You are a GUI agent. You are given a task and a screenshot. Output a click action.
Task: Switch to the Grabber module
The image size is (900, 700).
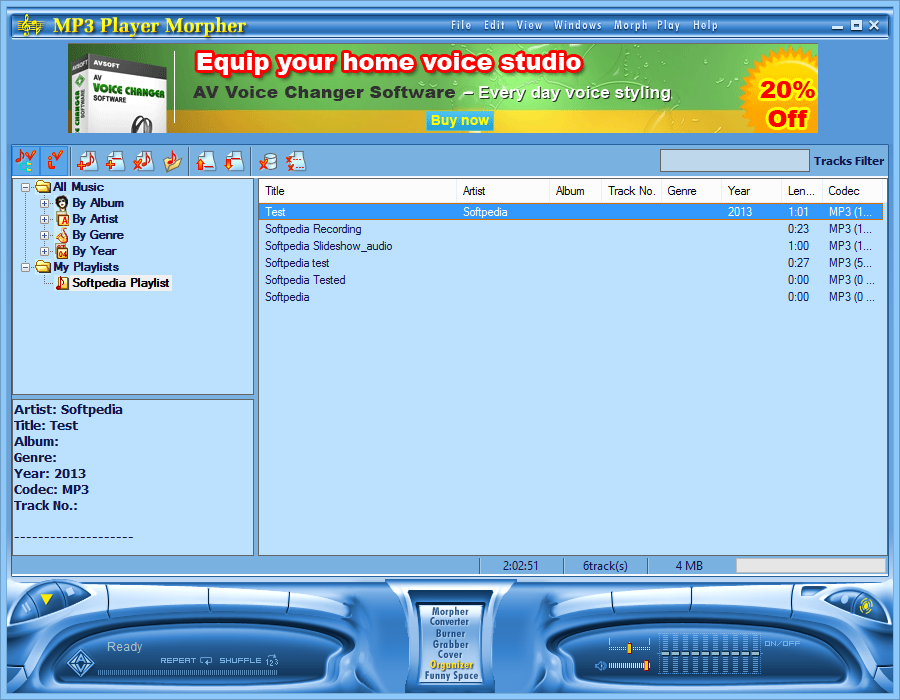point(451,644)
